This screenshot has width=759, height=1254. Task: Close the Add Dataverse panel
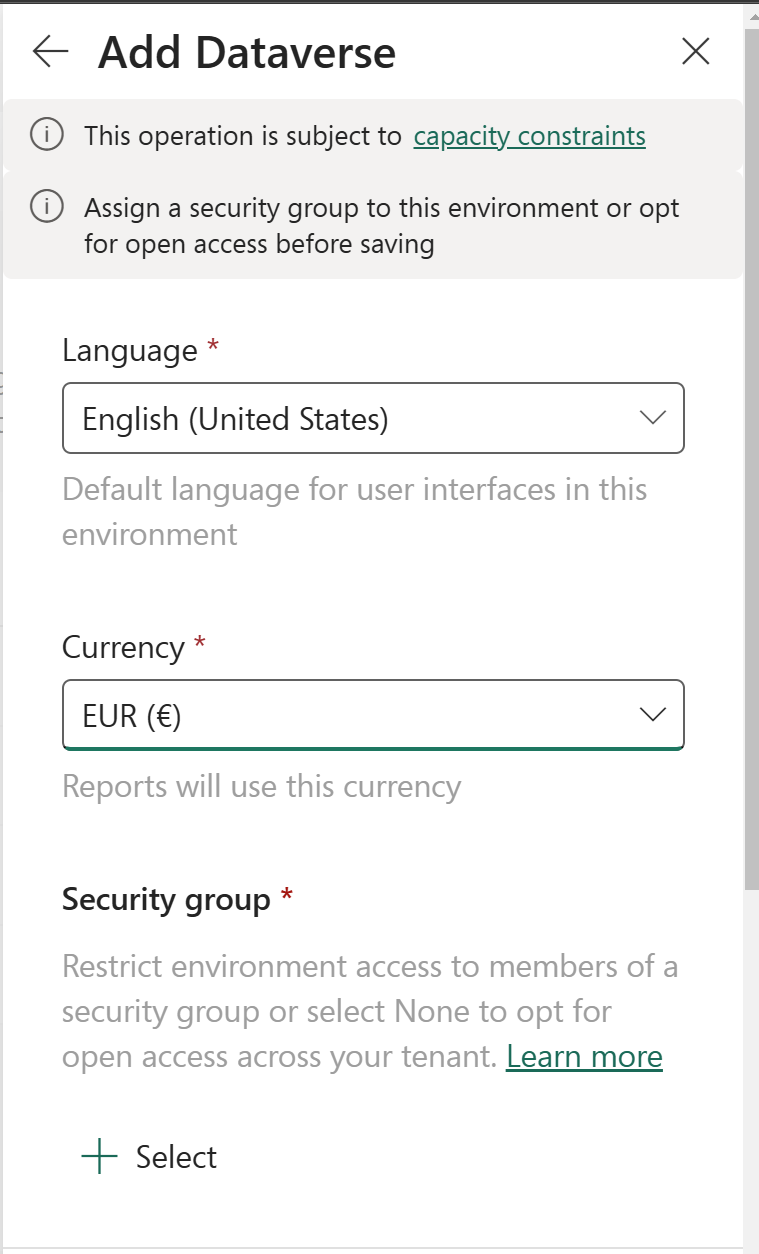[x=695, y=51]
